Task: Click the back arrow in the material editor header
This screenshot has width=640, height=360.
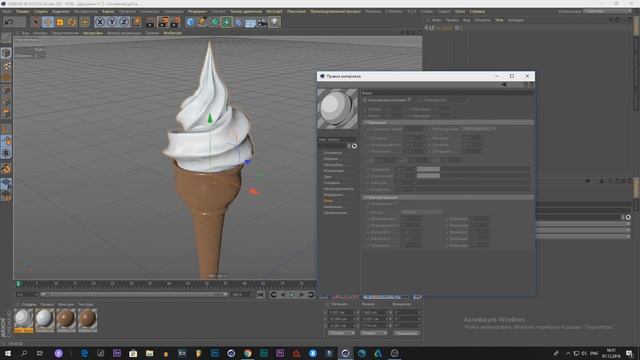Action: point(504,84)
